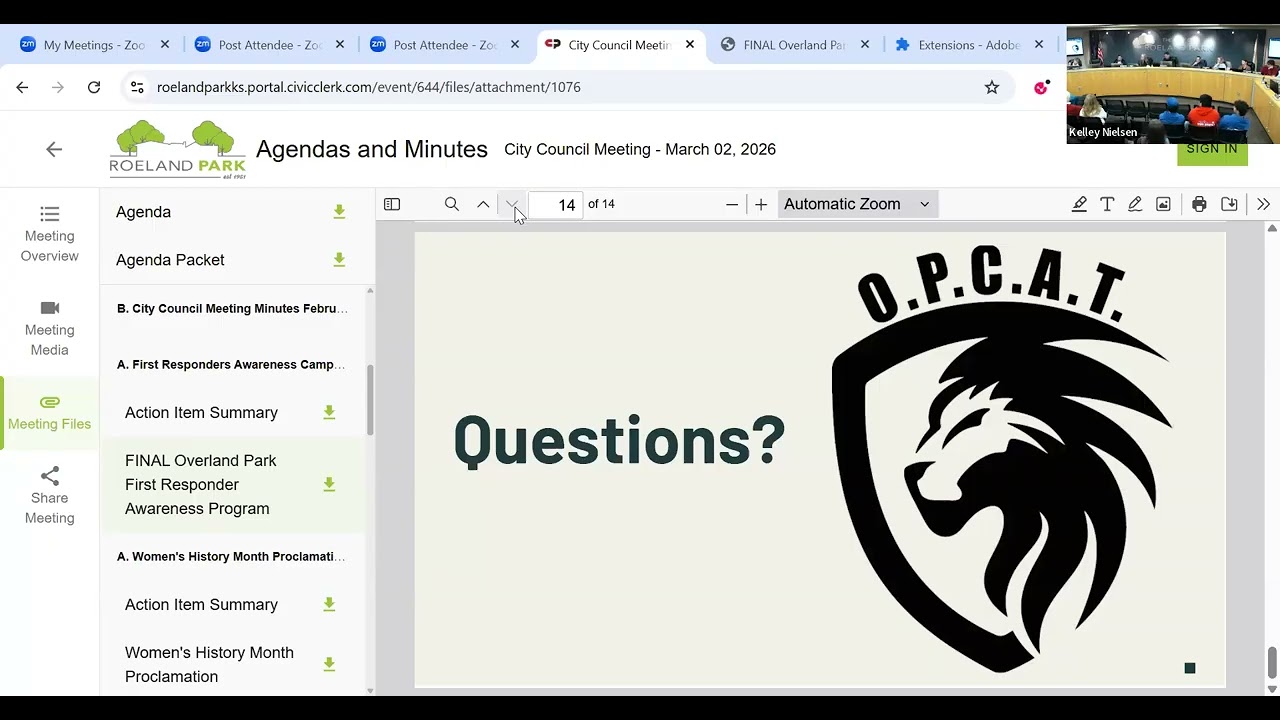
Task: Select First Responders Awareness Campaign heading
Action: [231, 365]
